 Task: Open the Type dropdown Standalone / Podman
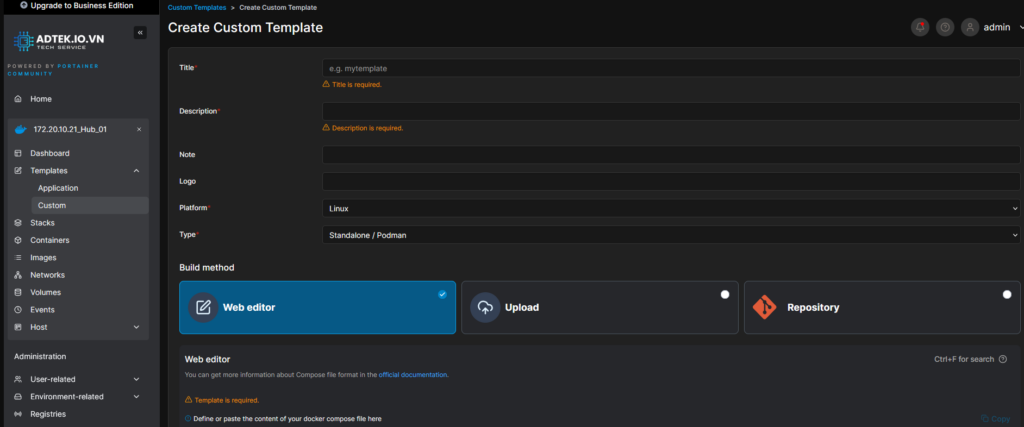670,235
